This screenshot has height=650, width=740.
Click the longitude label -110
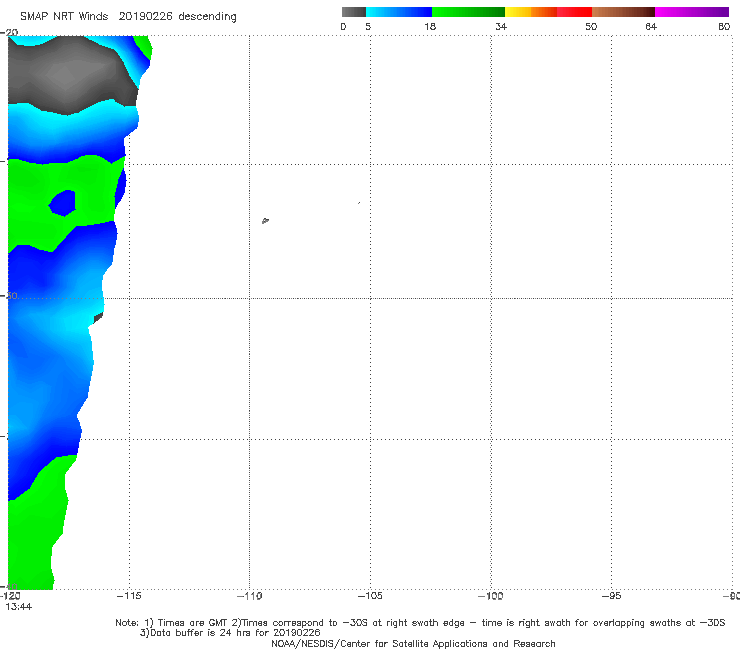click(249, 596)
